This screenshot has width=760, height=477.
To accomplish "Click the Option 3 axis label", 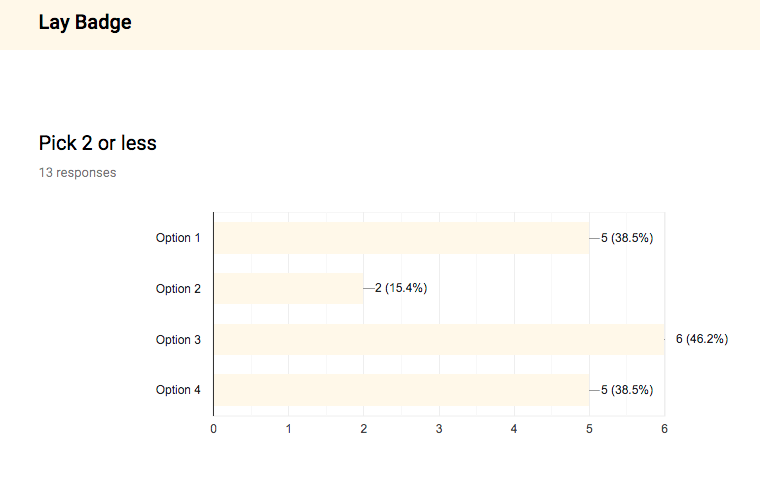I will (x=178, y=340).
